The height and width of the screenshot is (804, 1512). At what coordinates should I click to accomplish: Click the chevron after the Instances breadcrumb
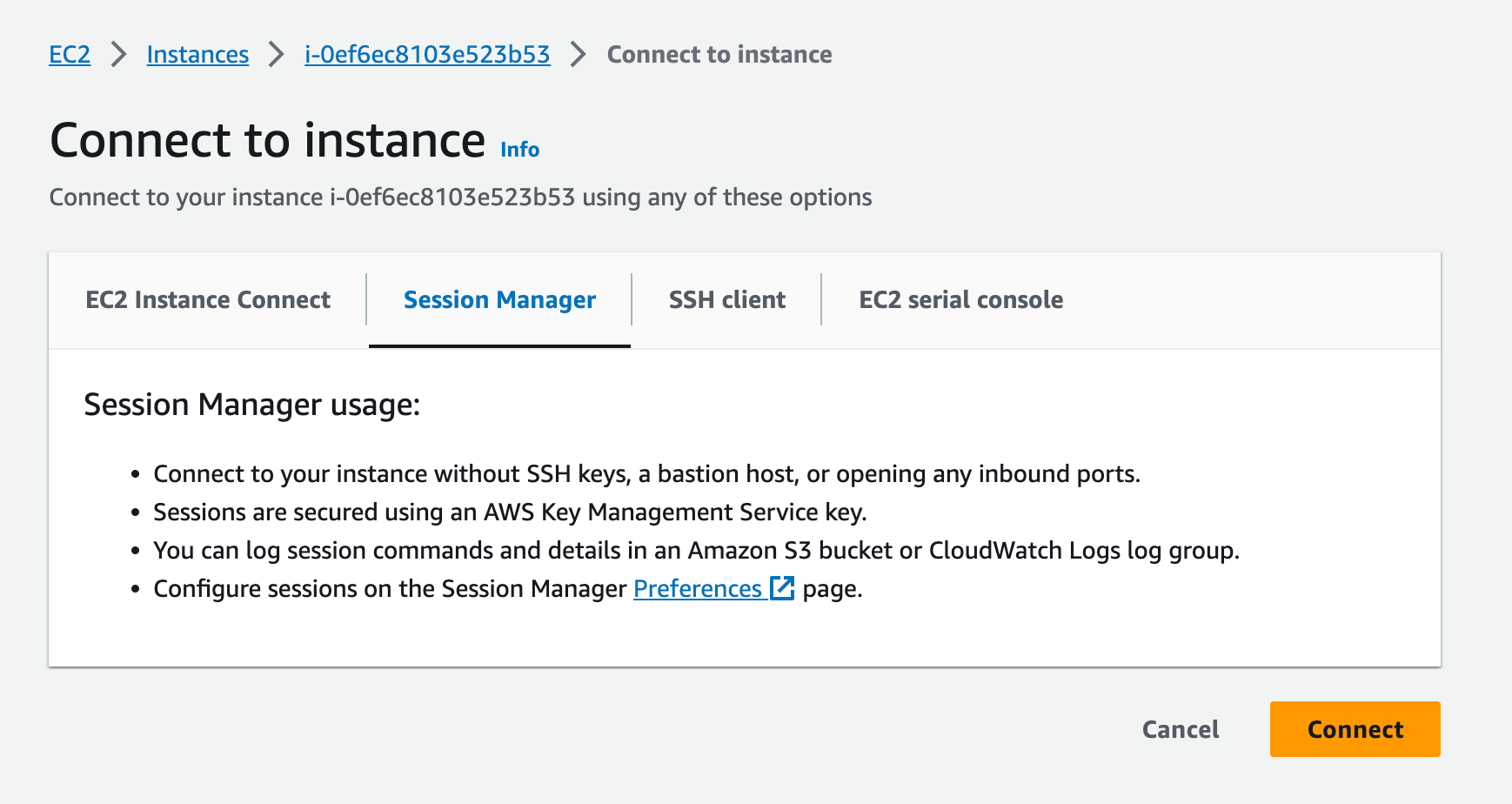pos(277,55)
